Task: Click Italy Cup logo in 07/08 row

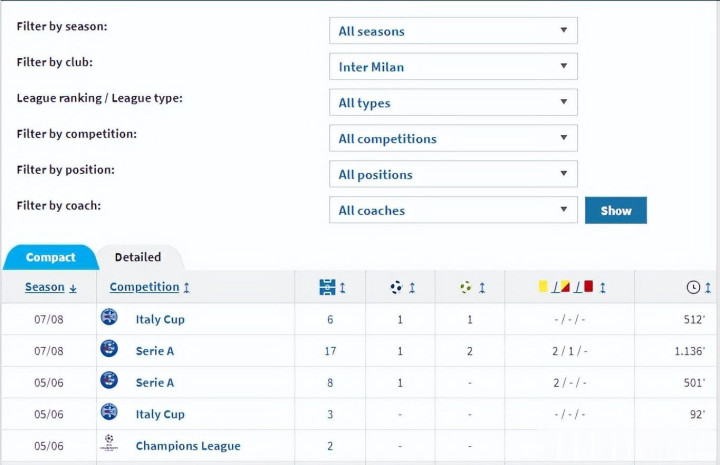Action: point(109,318)
